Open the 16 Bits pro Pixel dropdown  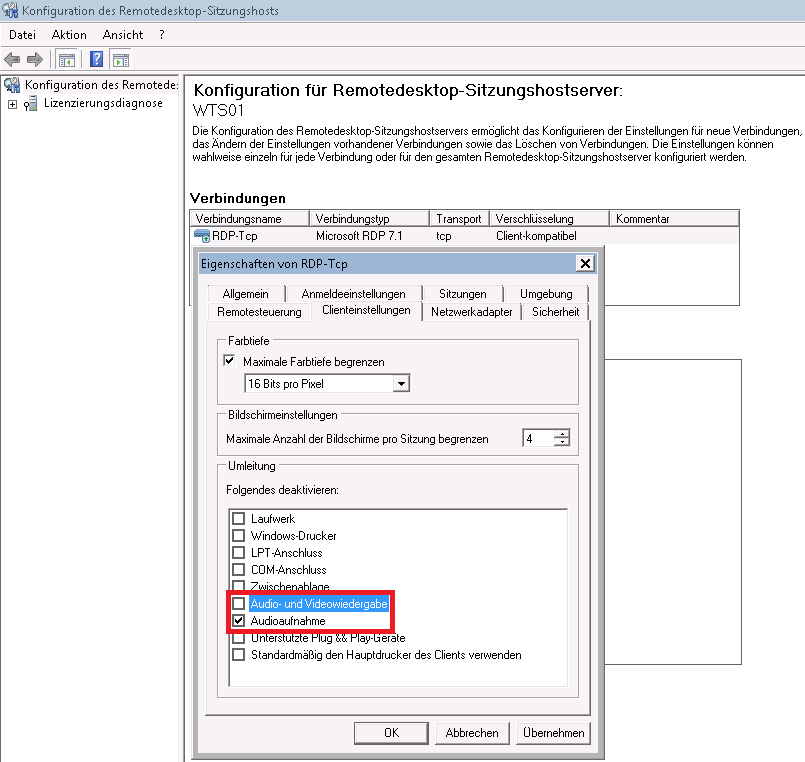tap(401, 383)
